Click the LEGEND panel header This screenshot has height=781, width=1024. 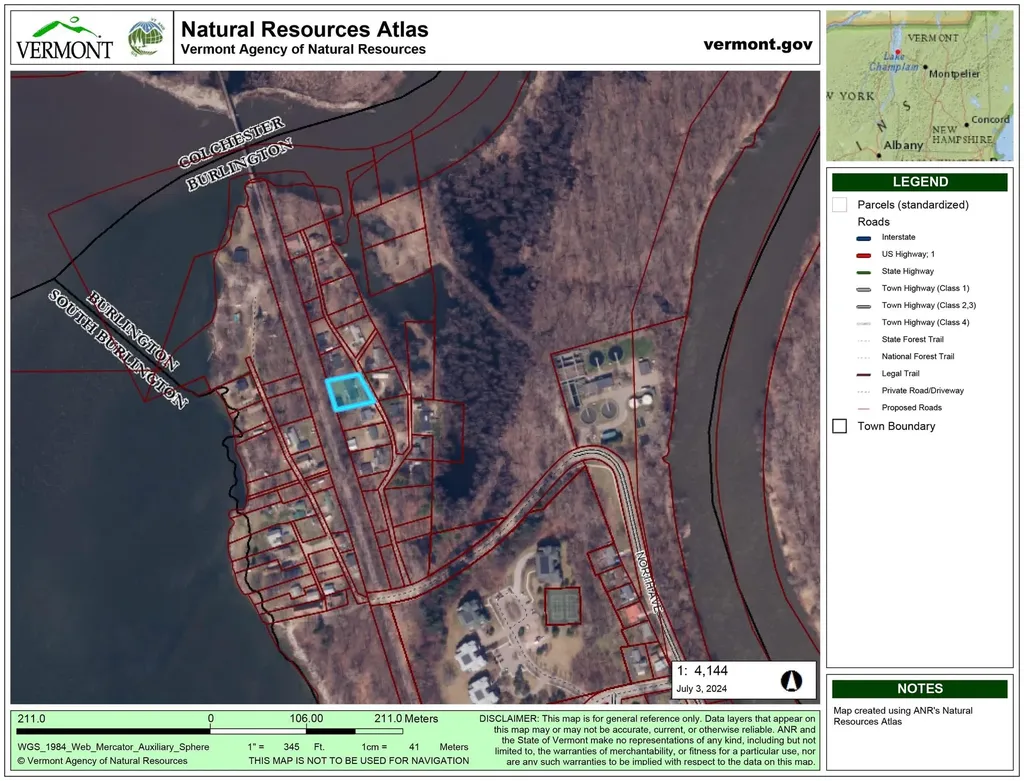click(x=919, y=182)
